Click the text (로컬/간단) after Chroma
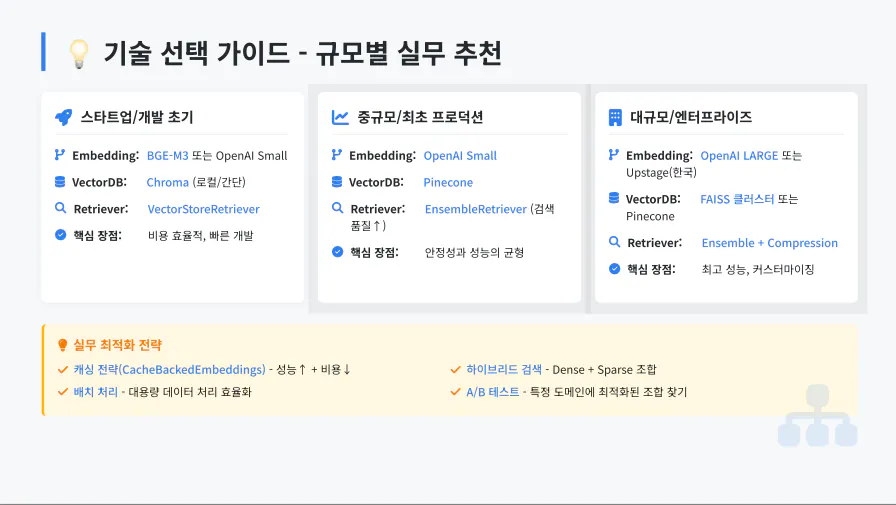The width and height of the screenshot is (896, 505). pyautogui.click(x=219, y=182)
